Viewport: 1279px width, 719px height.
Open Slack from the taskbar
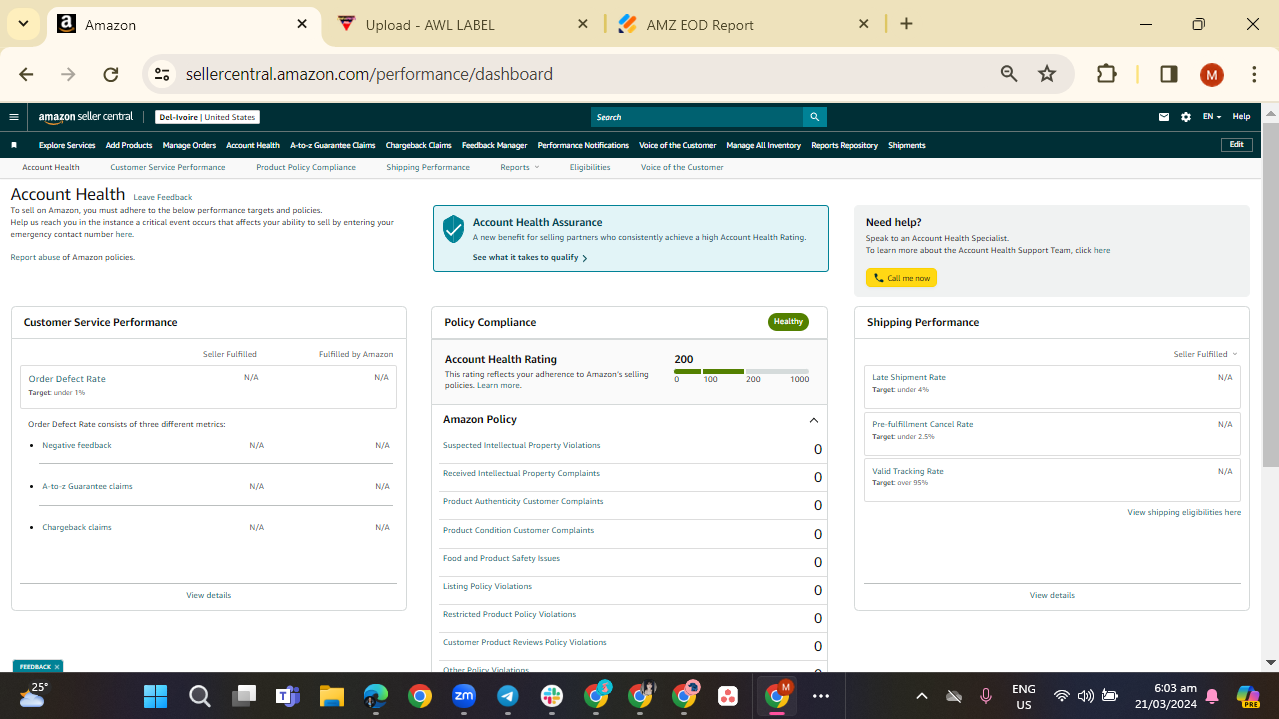click(552, 696)
